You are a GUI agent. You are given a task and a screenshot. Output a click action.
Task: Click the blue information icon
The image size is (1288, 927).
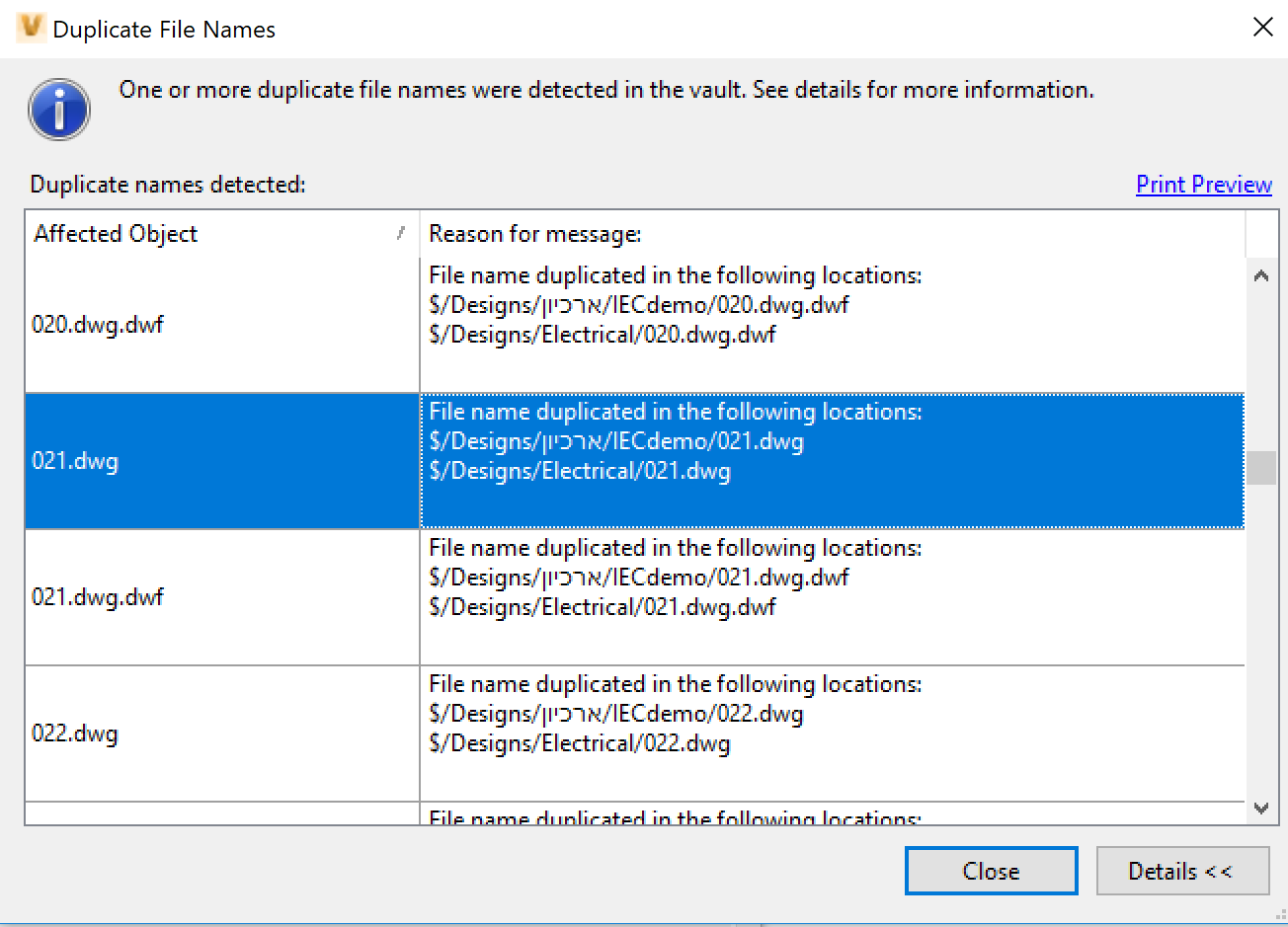pyautogui.click(x=59, y=110)
